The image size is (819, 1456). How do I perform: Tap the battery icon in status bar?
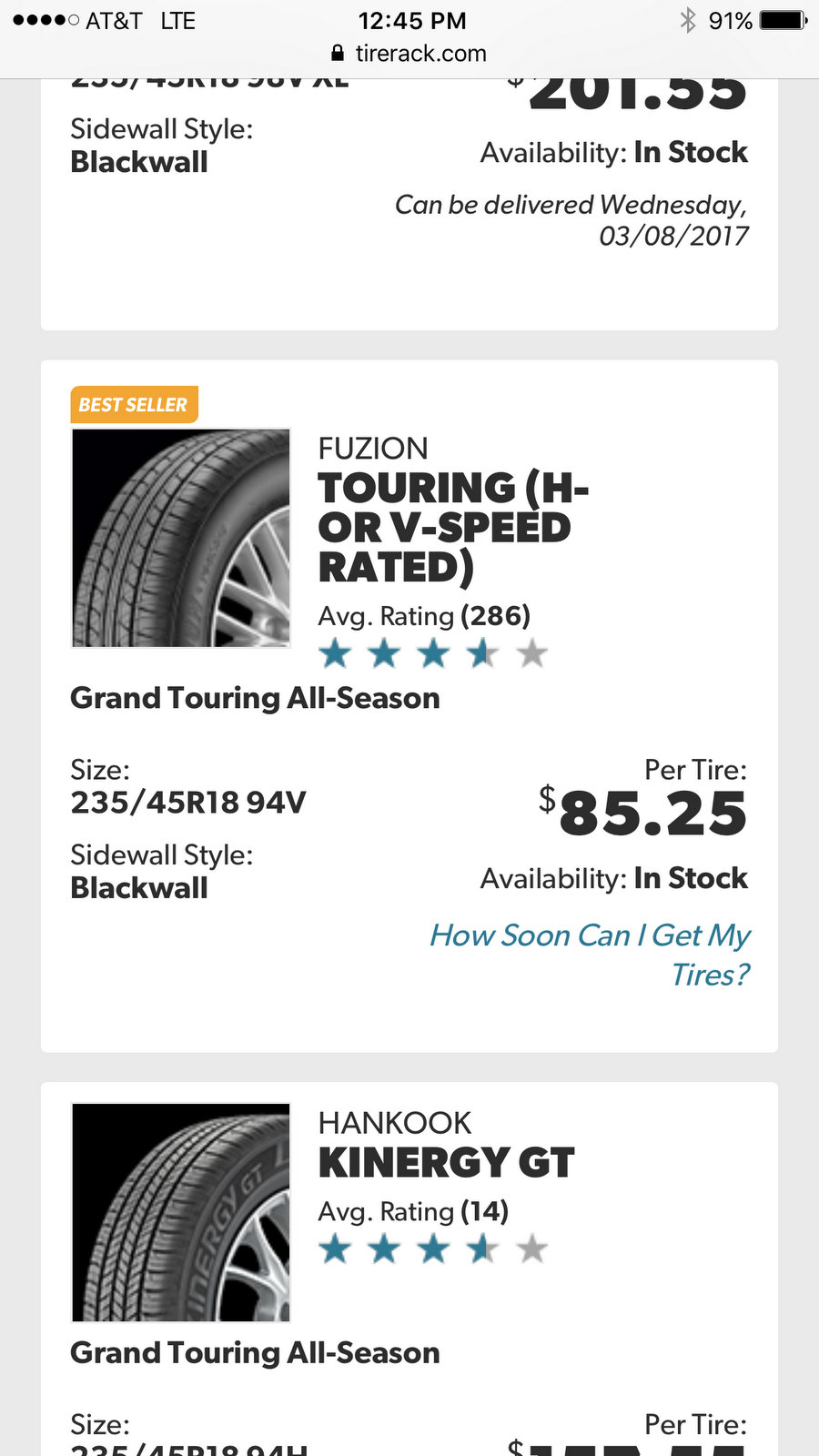784,20
